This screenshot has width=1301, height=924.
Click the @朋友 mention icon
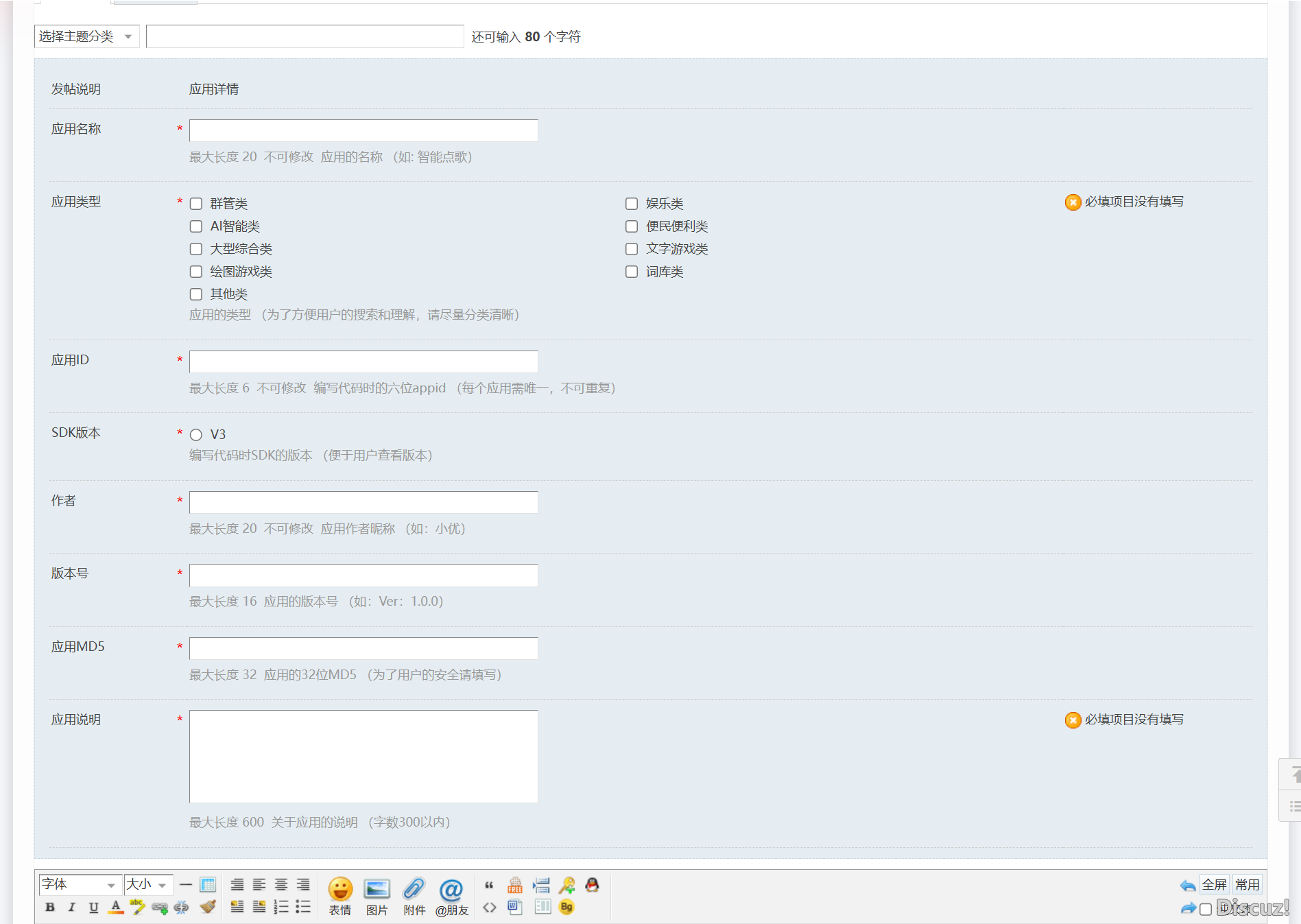451,890
